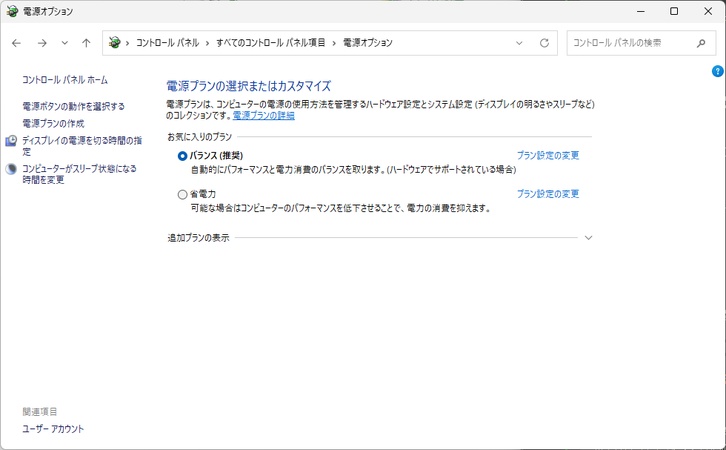726x450 pixels.
Task: Refresh the control panel page
Action: 544,43
